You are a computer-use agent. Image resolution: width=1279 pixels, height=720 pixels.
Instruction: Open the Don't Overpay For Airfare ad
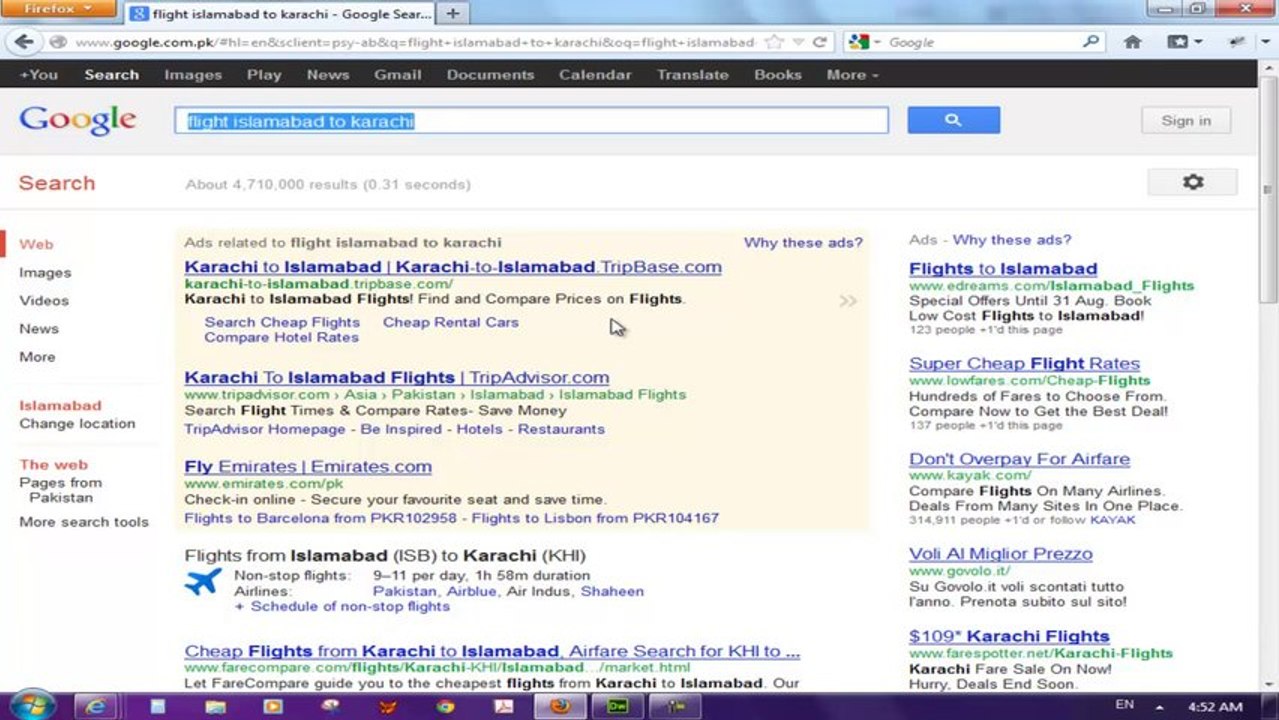point(1019,459)
